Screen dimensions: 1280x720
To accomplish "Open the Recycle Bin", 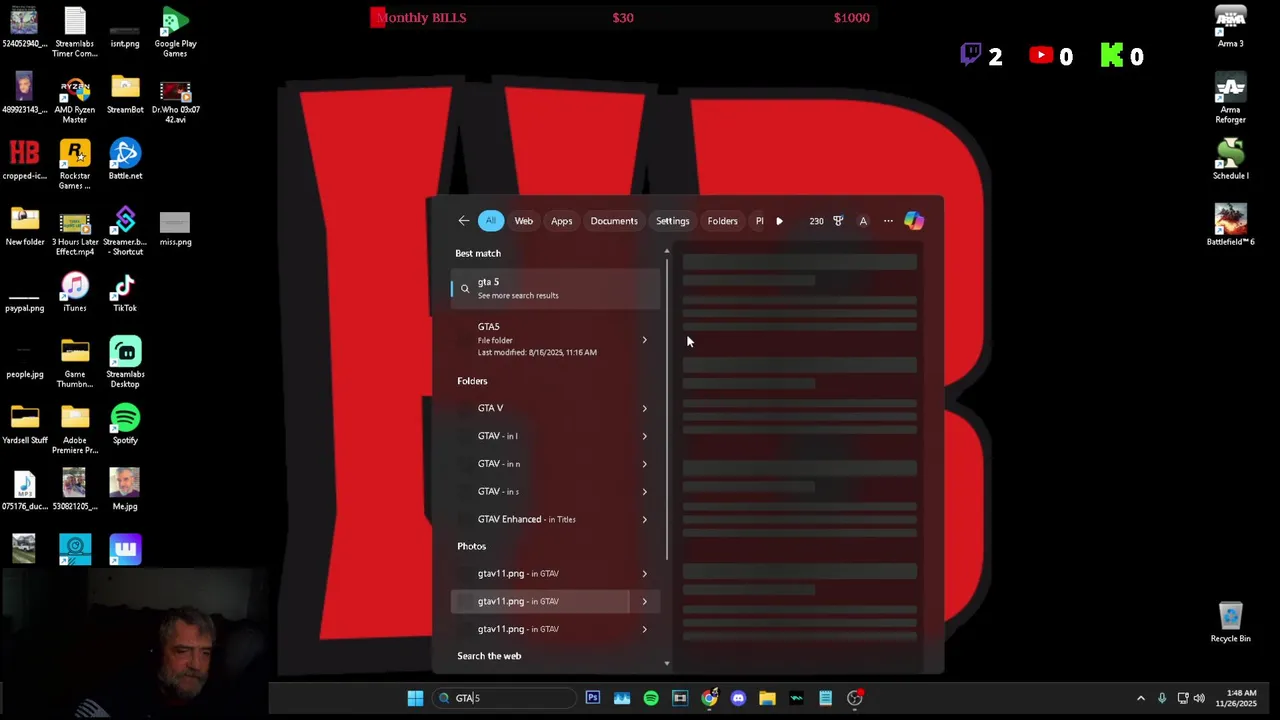I will click(x=1230, y=623).
